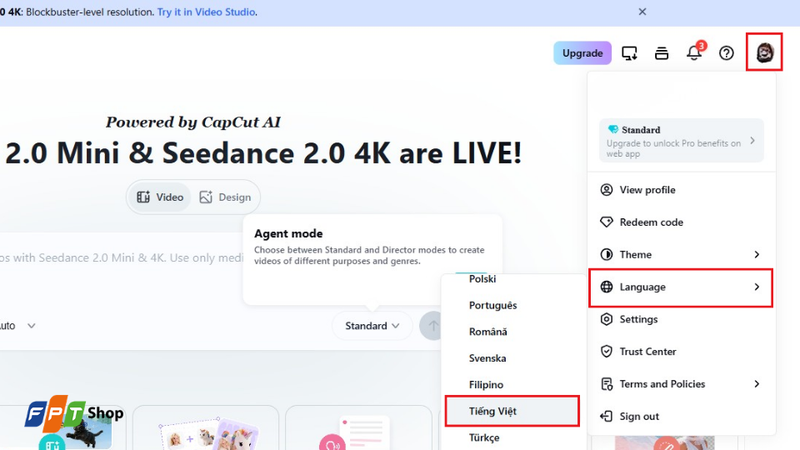This screenshot has width=800, height=450.
Task: Open the Auto dropdown chevron
Action: pyautogui.click(x=31, y=326)
